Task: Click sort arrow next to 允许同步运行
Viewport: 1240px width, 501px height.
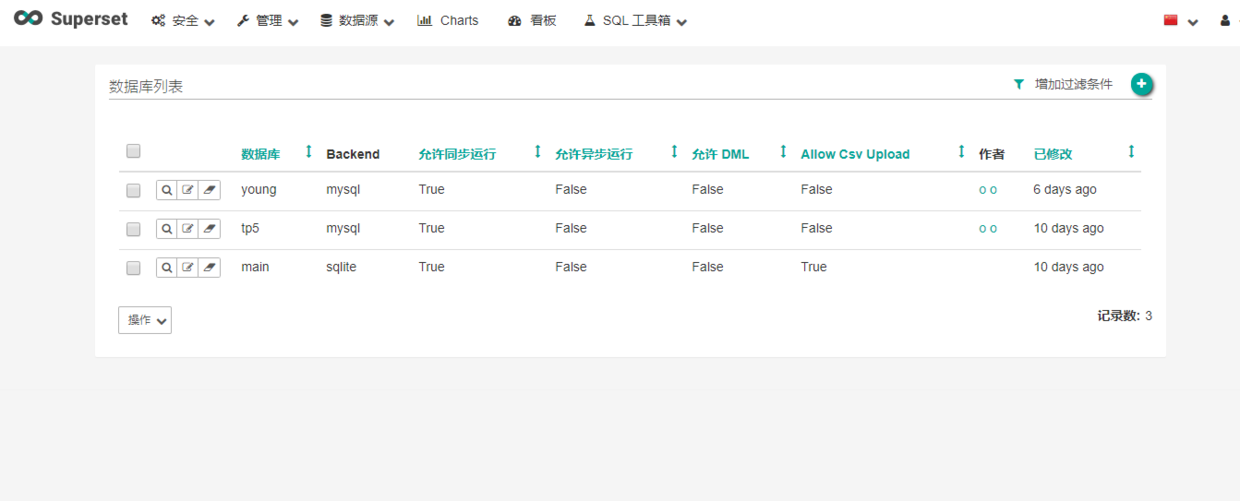Action: click(537, 152)
